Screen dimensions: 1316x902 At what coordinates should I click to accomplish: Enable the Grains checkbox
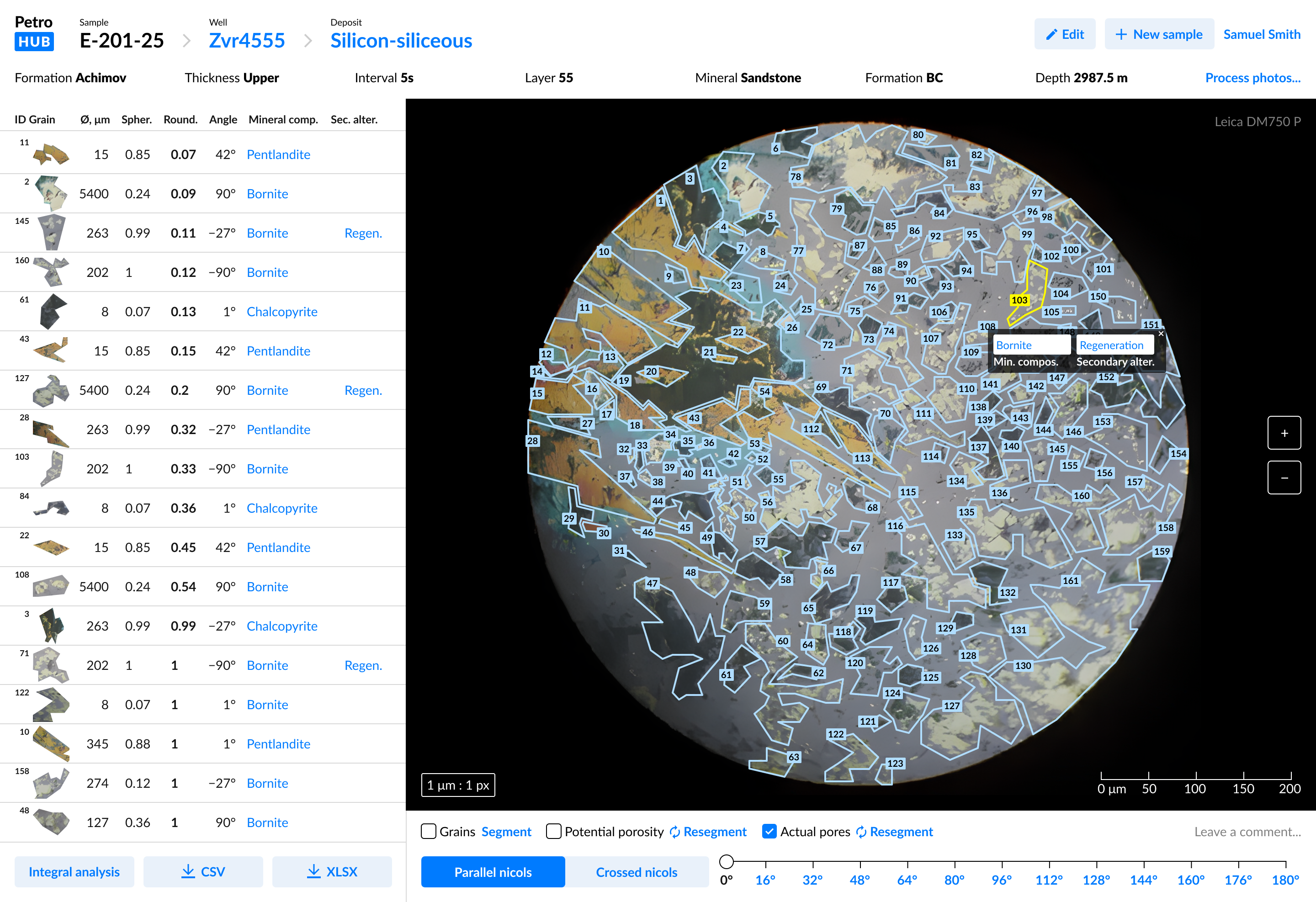(429, 831)
